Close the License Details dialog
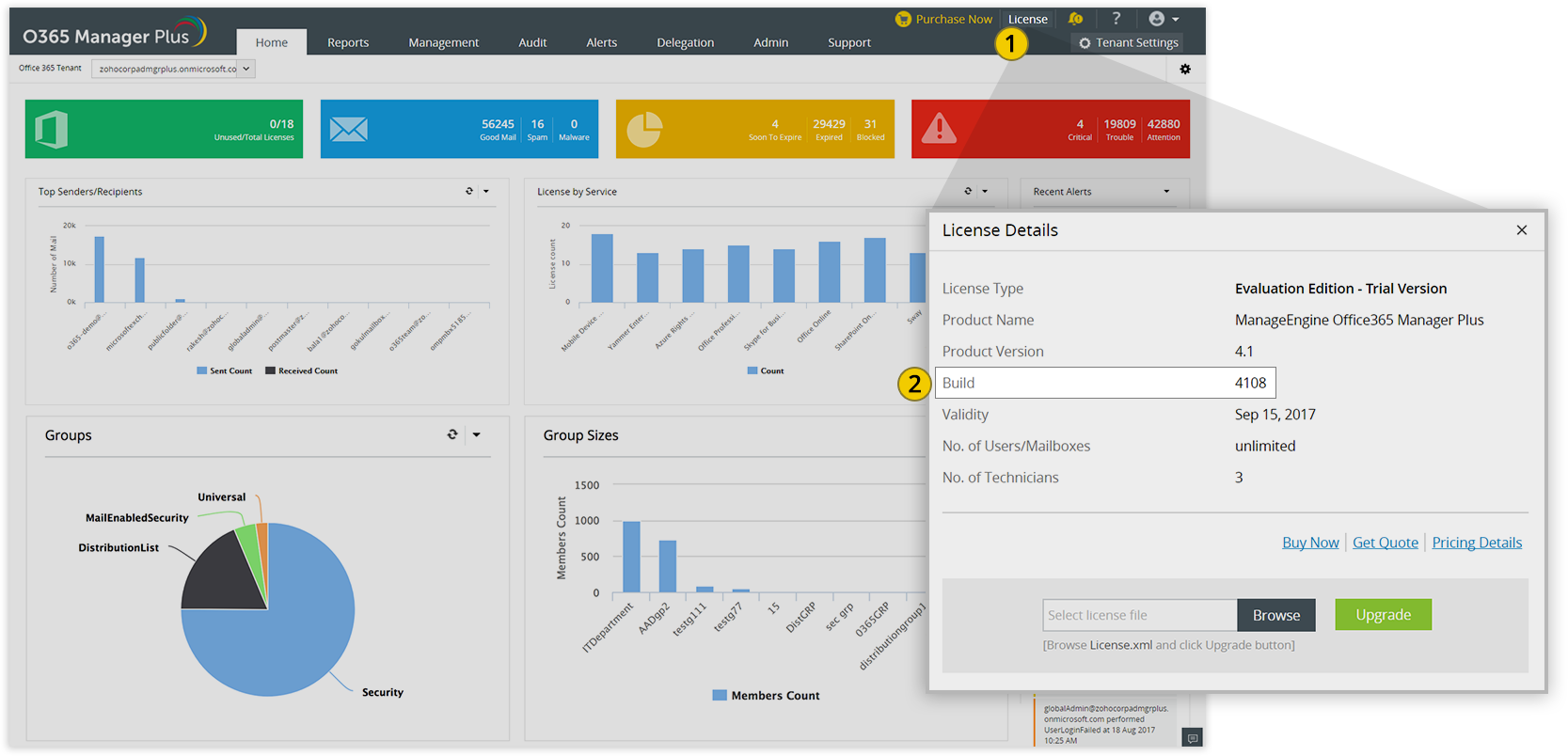This screenshot has width=1568, height=756. tap(1522, 230)
